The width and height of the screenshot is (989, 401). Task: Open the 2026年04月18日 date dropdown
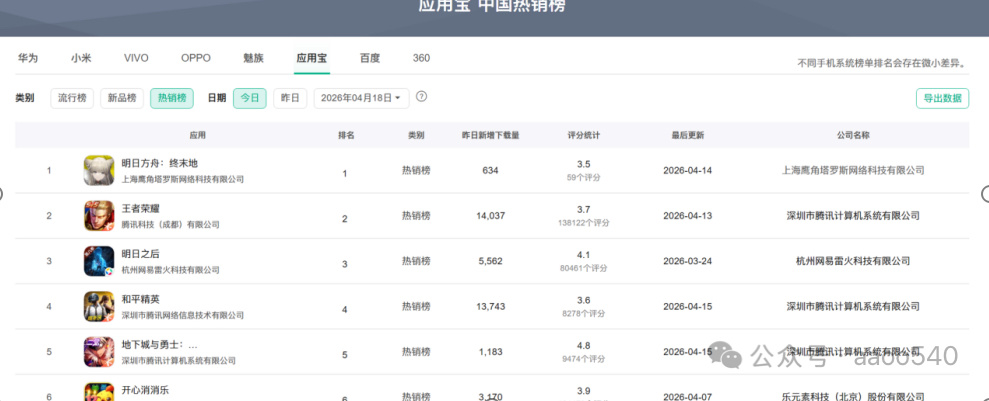(x=361, y=98)
